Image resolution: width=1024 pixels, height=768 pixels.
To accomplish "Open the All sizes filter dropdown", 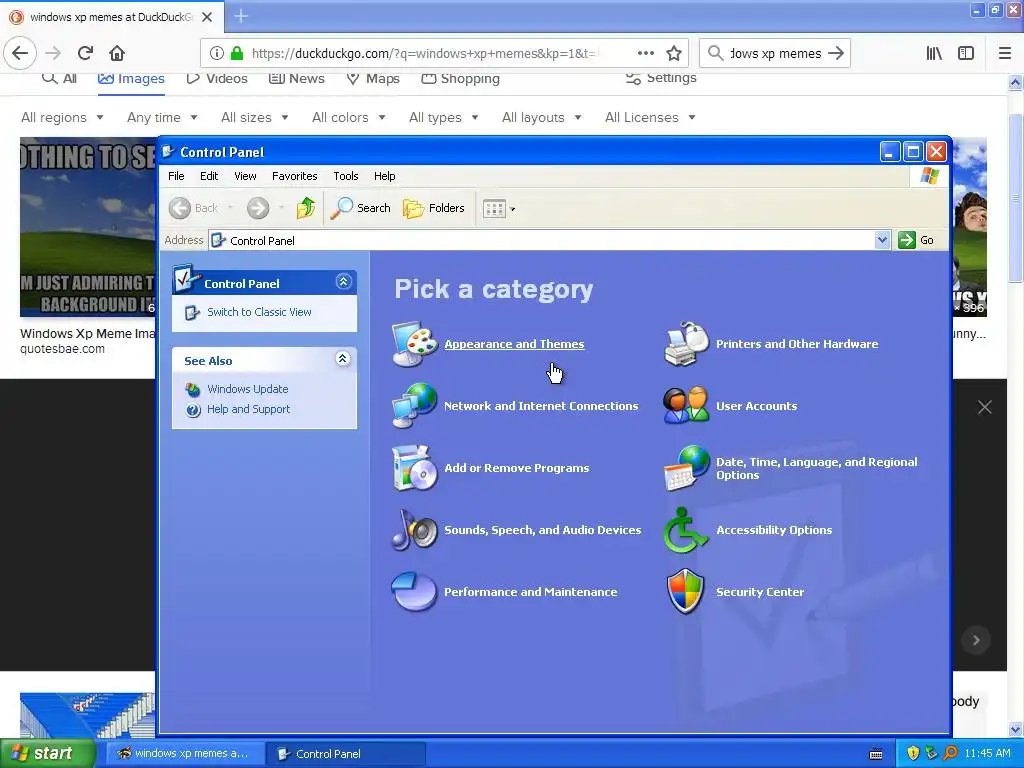I will (x=255, y=118).
